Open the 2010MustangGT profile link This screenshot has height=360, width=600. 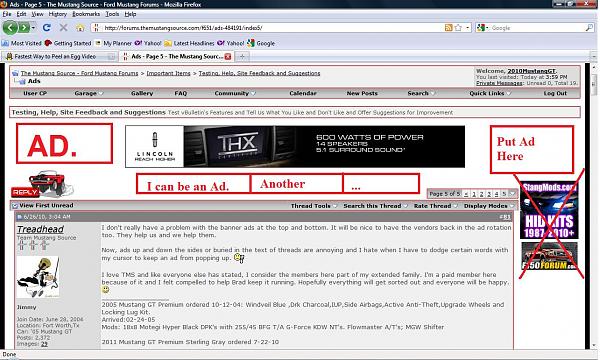coord(532,71)
